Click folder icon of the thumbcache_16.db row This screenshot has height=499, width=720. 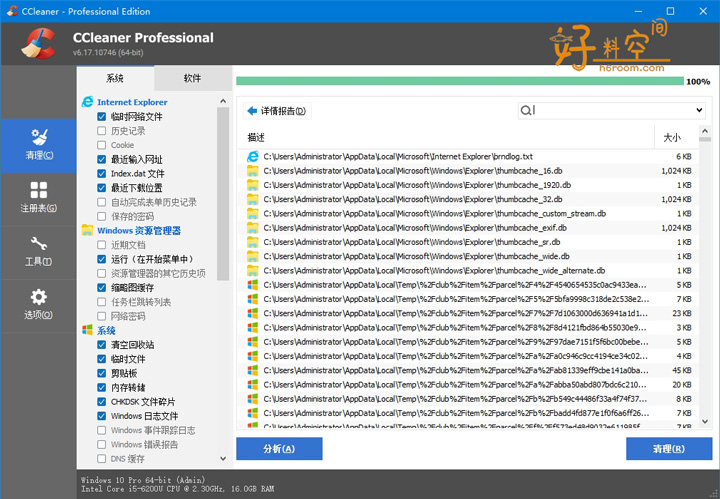pos(253,171)
